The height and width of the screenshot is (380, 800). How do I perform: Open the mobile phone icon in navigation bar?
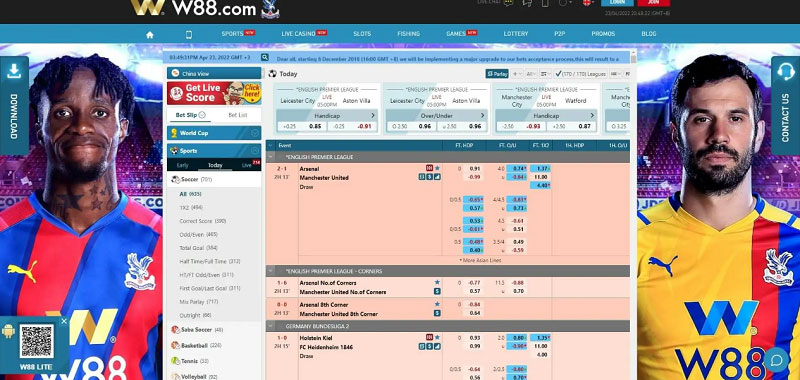pyautogui.click(x=189, y=35)
